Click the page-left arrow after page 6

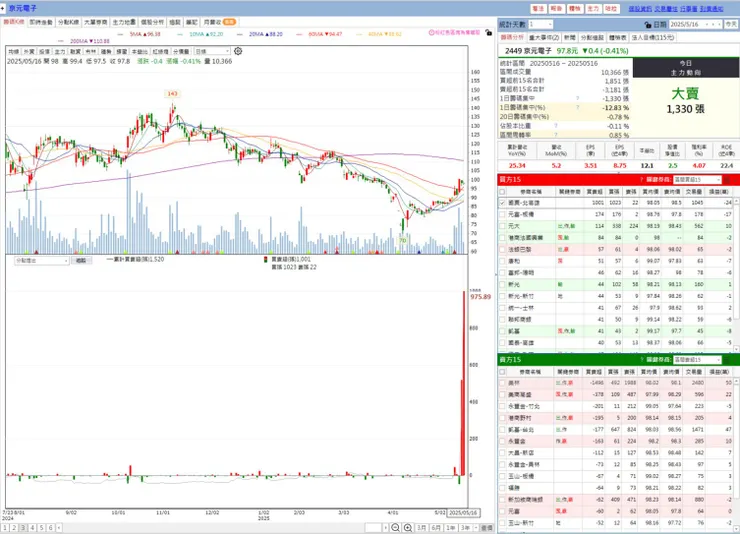tap(59, 528)
